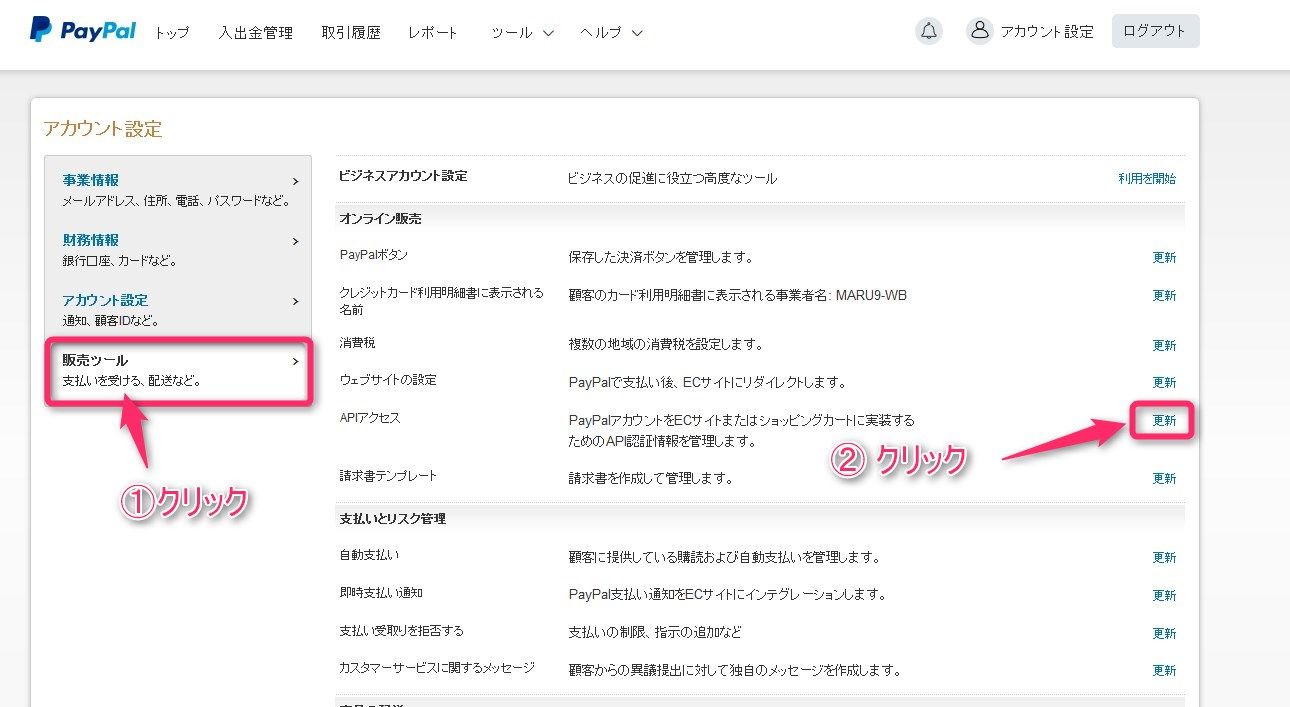The image size is (1290, 707).
Task: Expand the ヘルプ dropdown menu
Action: click(x=611, y=32)
